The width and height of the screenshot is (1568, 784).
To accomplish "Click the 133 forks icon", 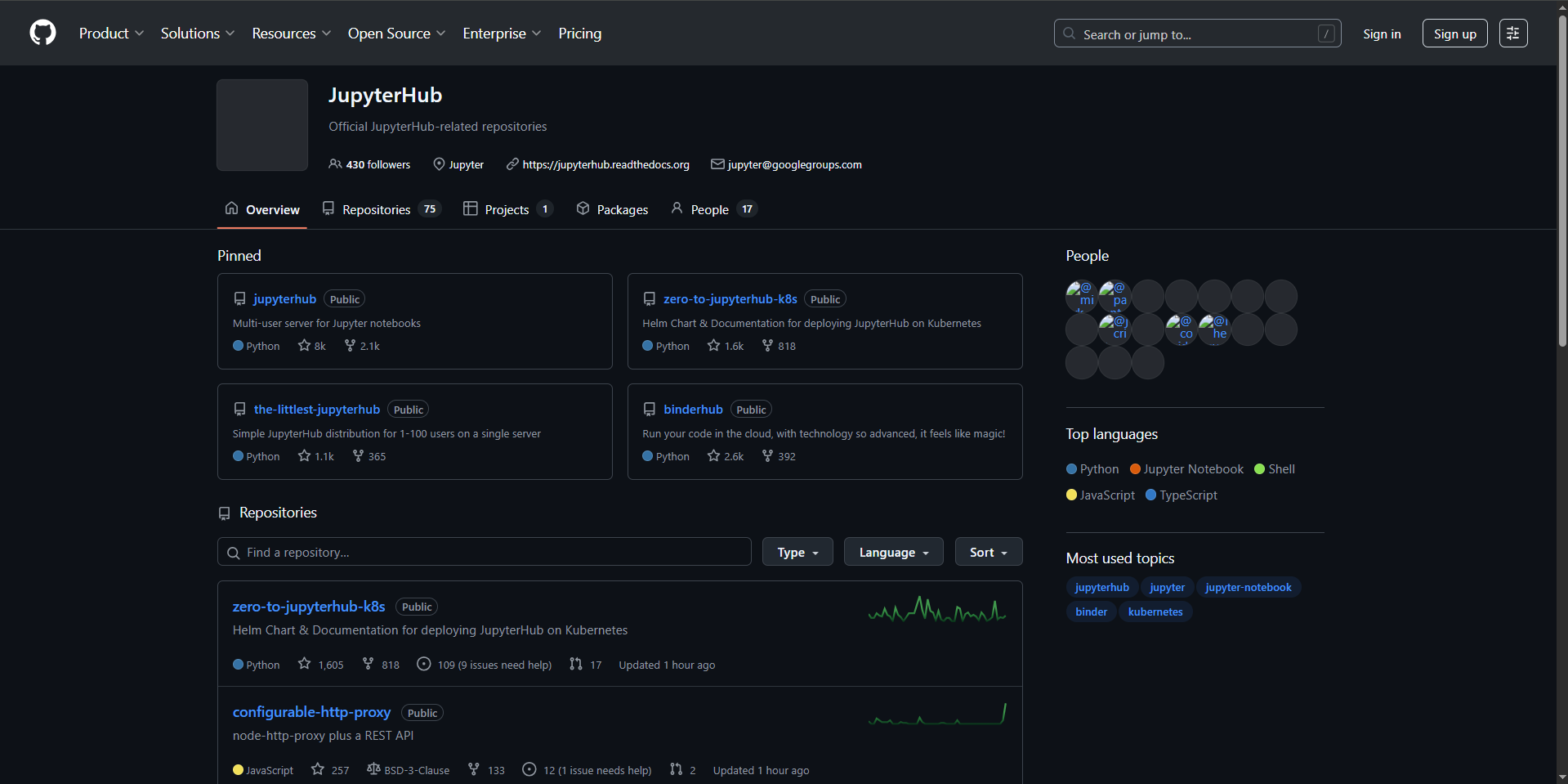I will (474, 769).
